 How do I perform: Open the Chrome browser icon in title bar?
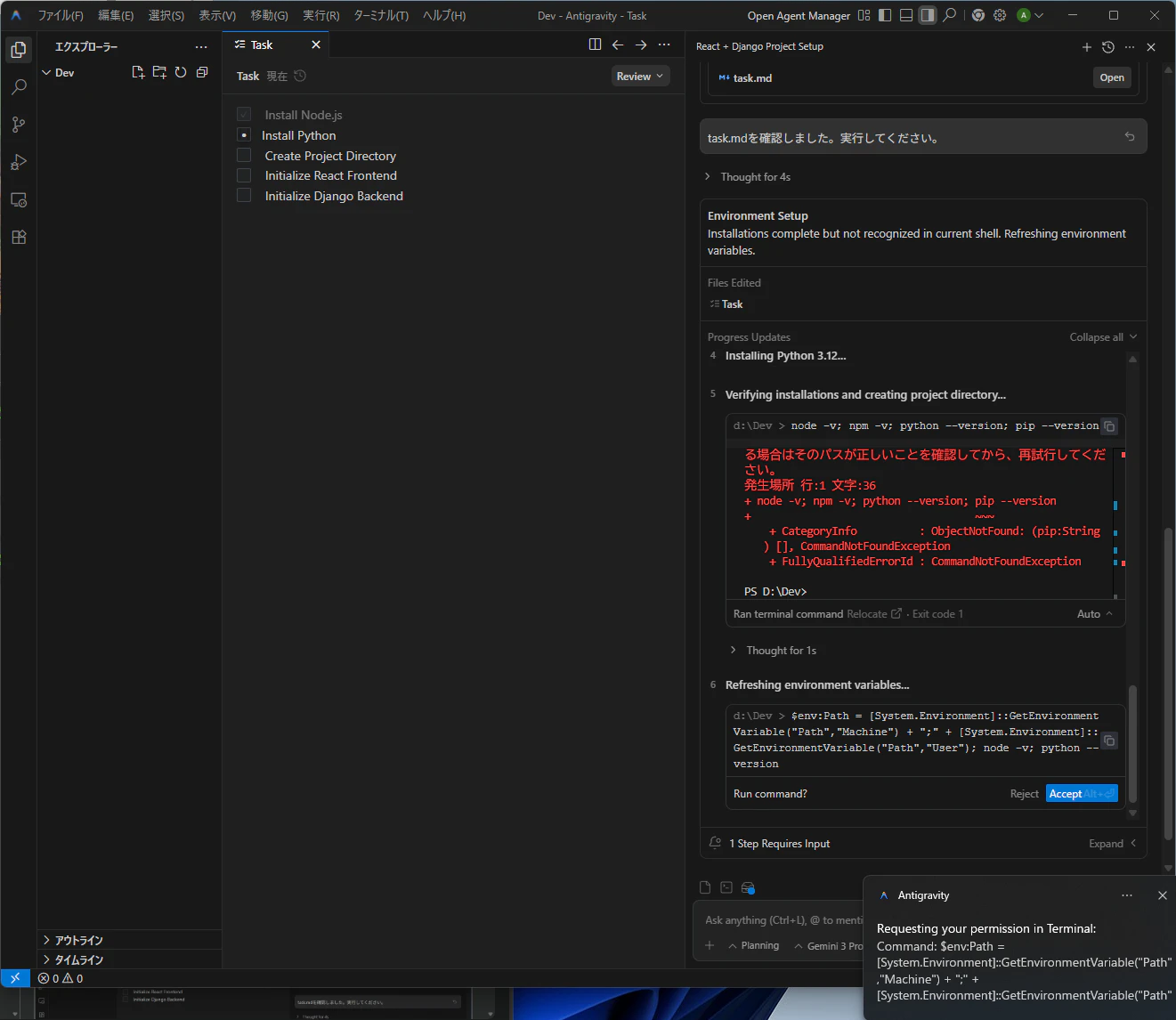978,15
